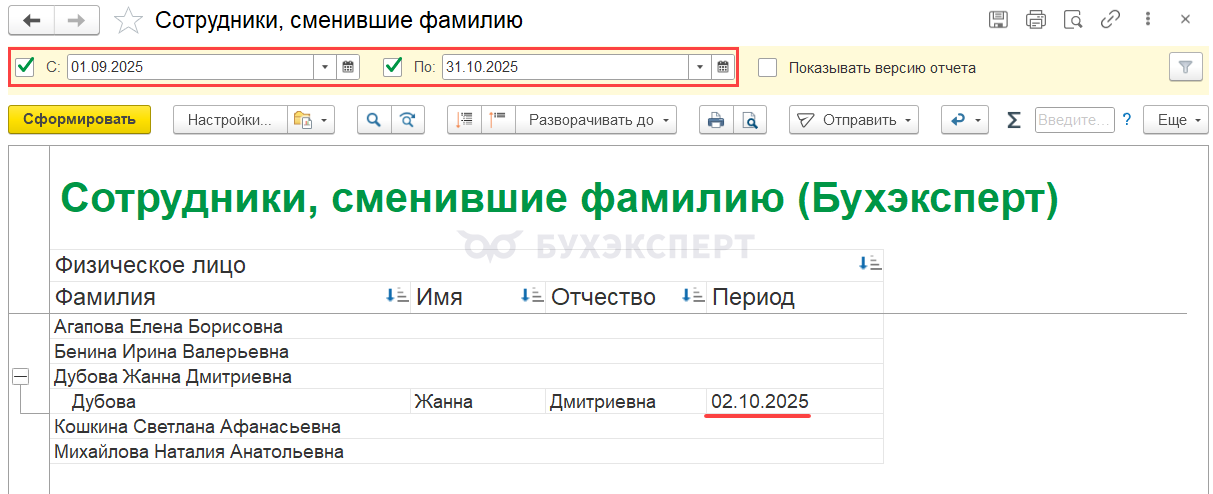
Task: Enable Показывать версию отчета checkbox
Action: click(x=767, y=68)
